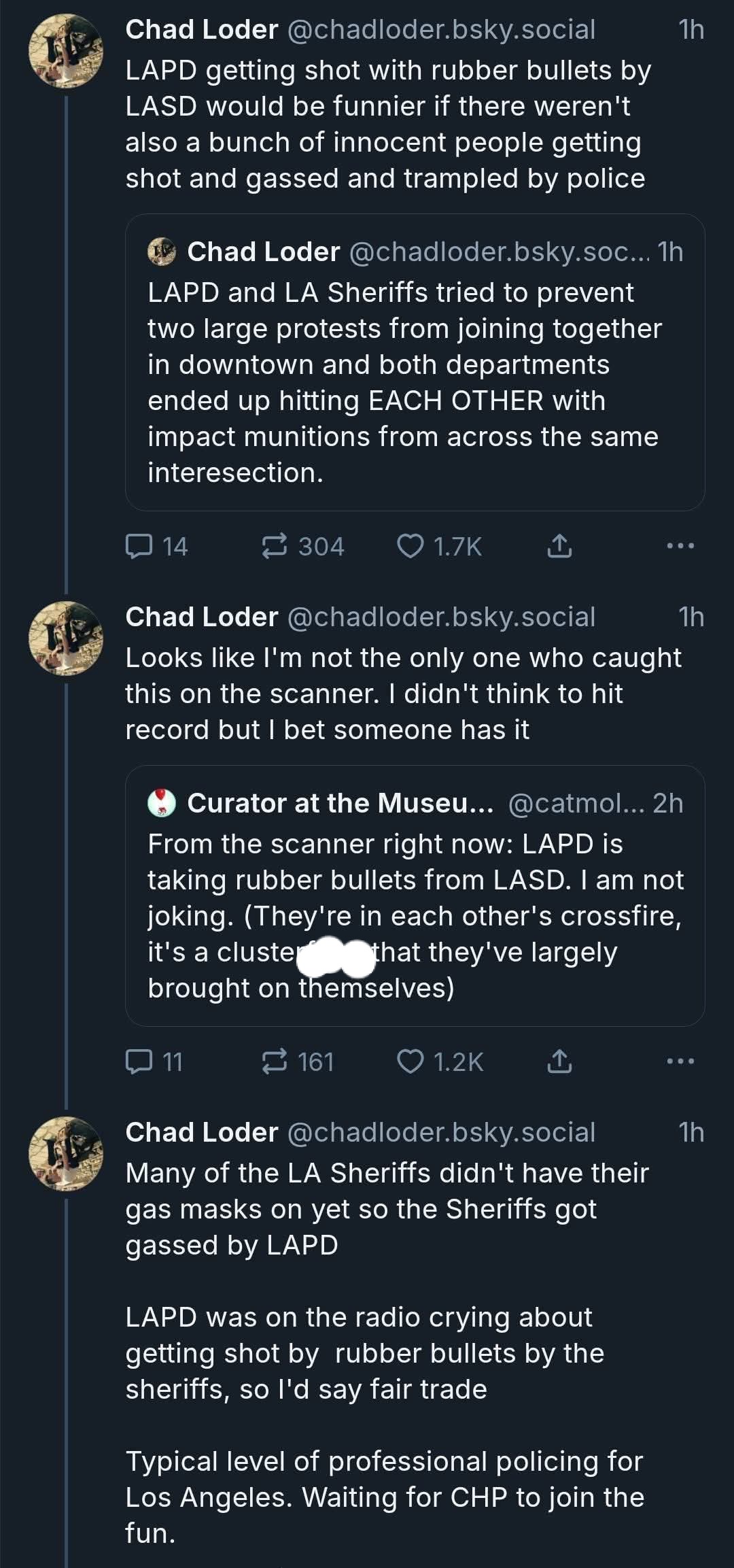734x1568 pixels.
Task: Open the gas masks post by Chad Loder
Action: 387,1353
